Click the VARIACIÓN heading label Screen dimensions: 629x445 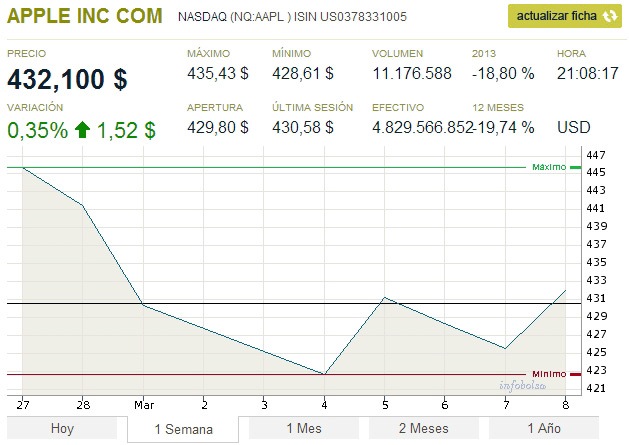pyautogui.click(x=35, y=108)
